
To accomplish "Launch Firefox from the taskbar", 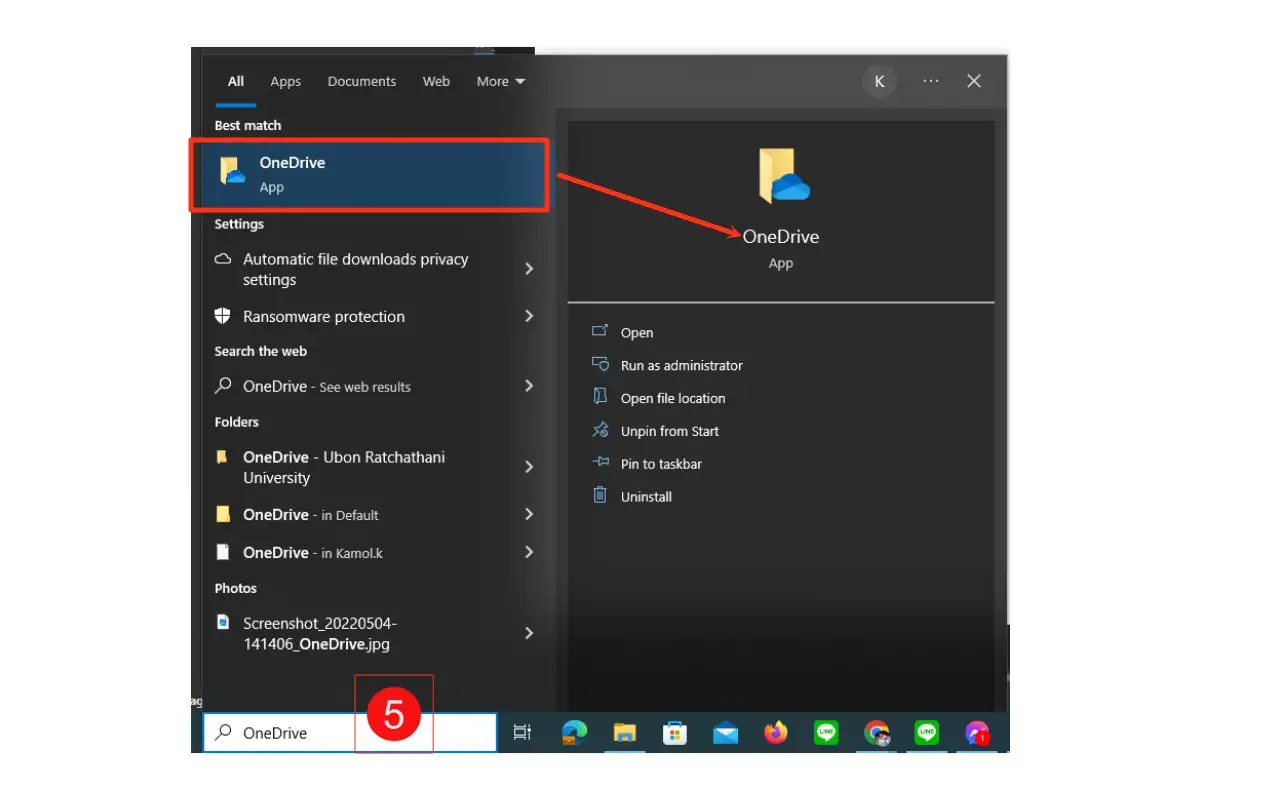I will point(776,733).
